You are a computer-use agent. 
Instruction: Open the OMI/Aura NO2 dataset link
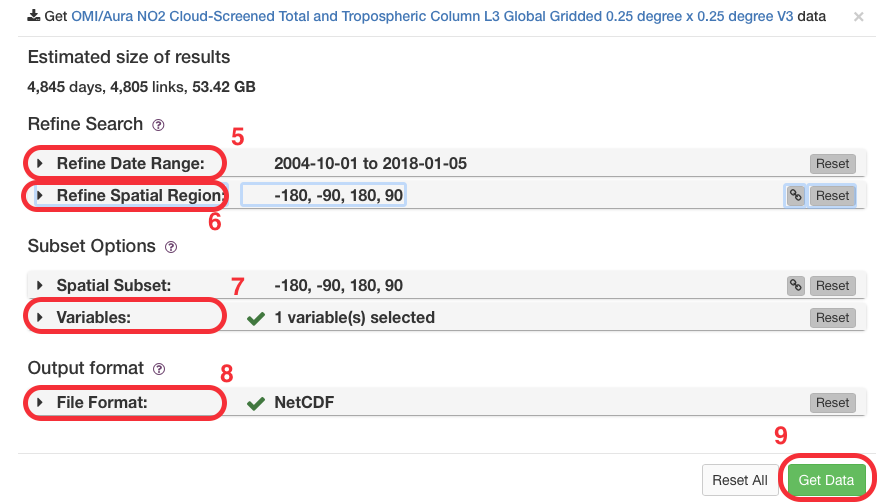(432, 16)
